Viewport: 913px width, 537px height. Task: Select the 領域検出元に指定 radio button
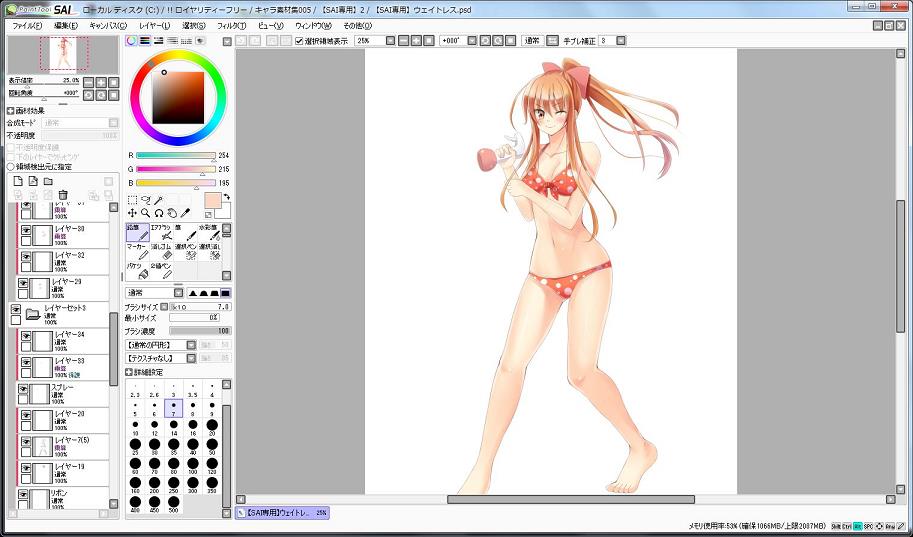tap(11, 167)
